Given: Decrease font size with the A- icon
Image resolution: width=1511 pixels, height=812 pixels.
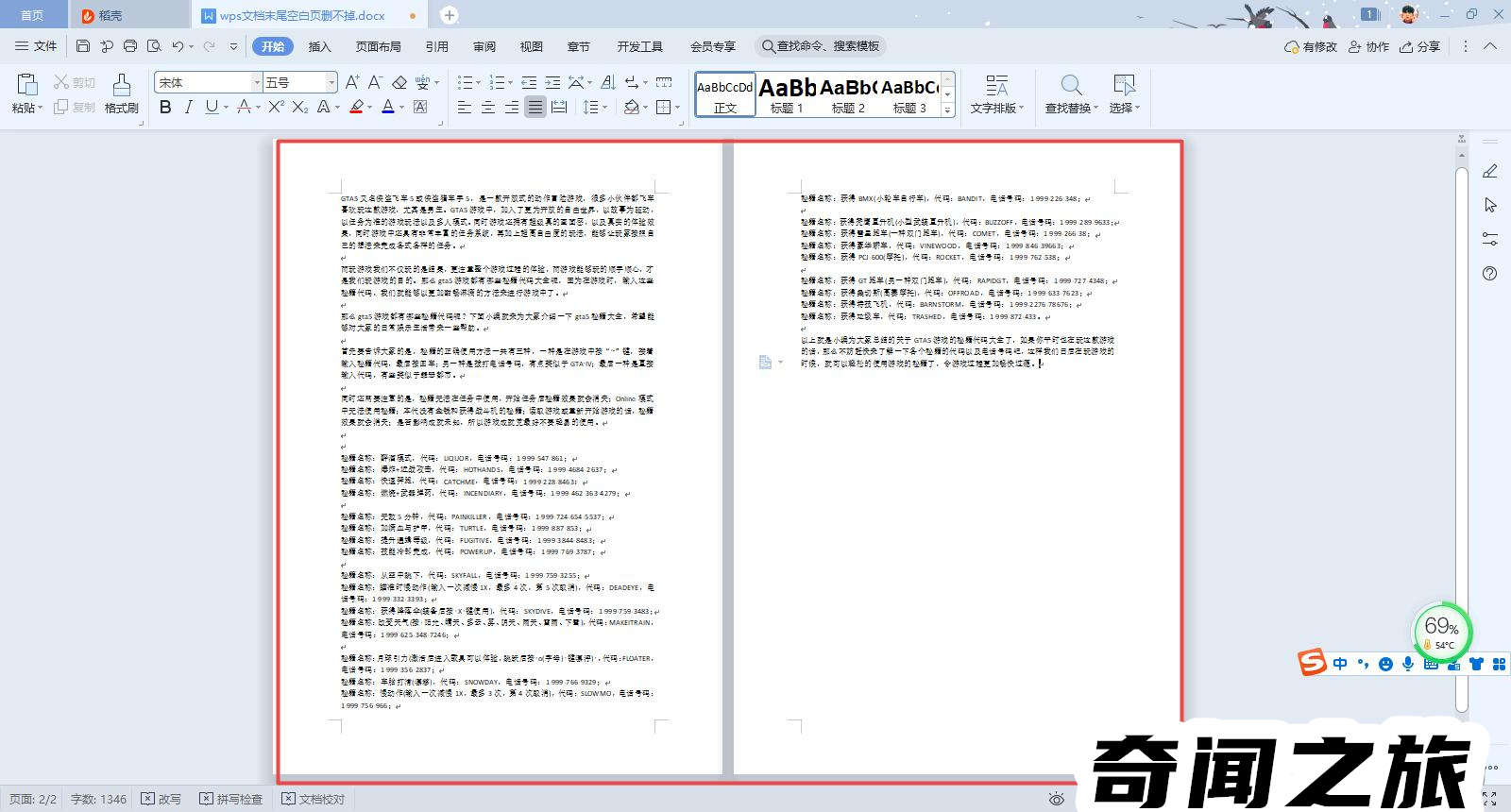Looking at the screenshot, I should click(375, 82).
